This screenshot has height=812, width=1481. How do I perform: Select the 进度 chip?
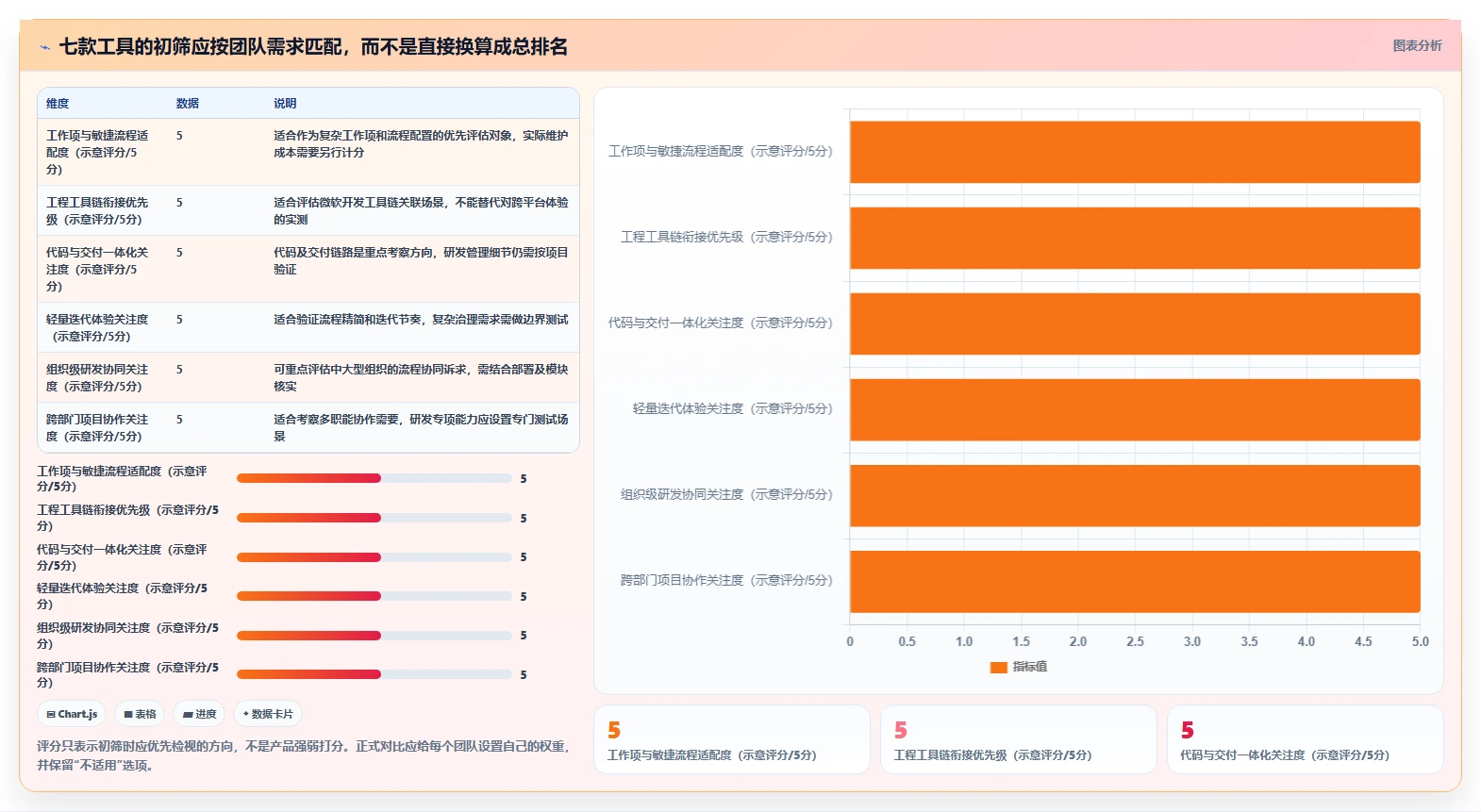(x=199, y=714)
